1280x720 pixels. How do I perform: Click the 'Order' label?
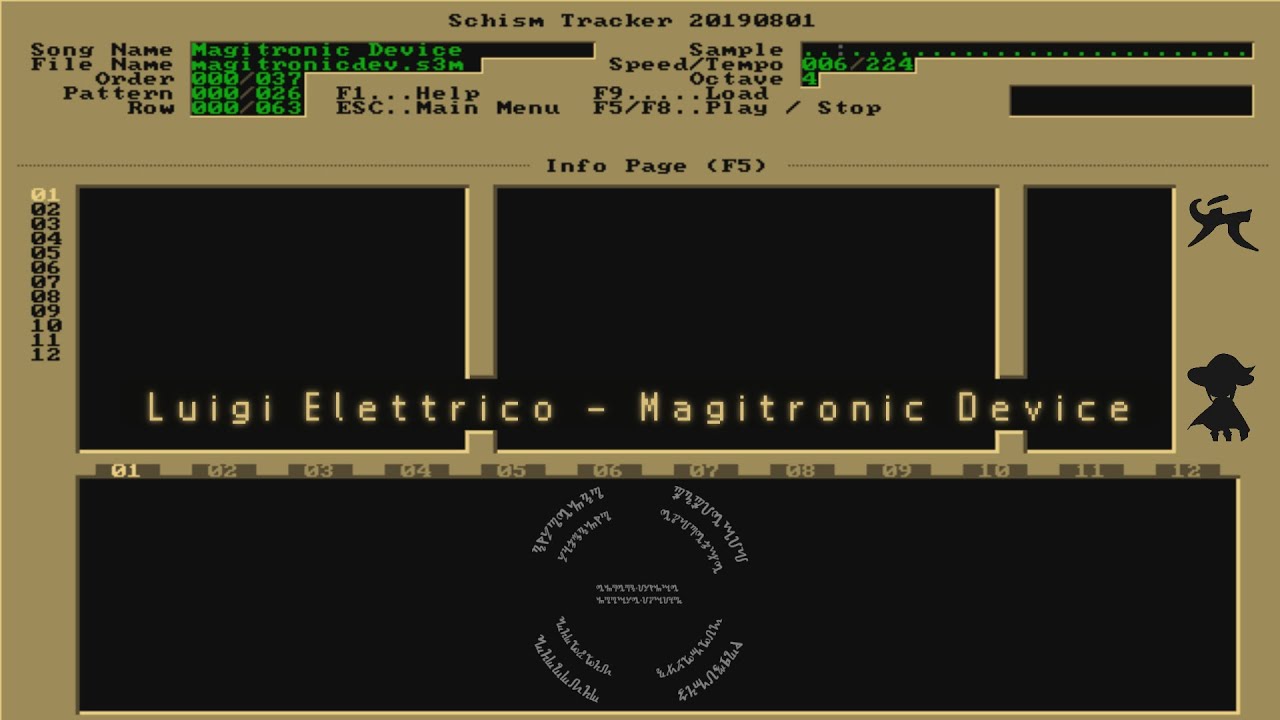(134, 79)
